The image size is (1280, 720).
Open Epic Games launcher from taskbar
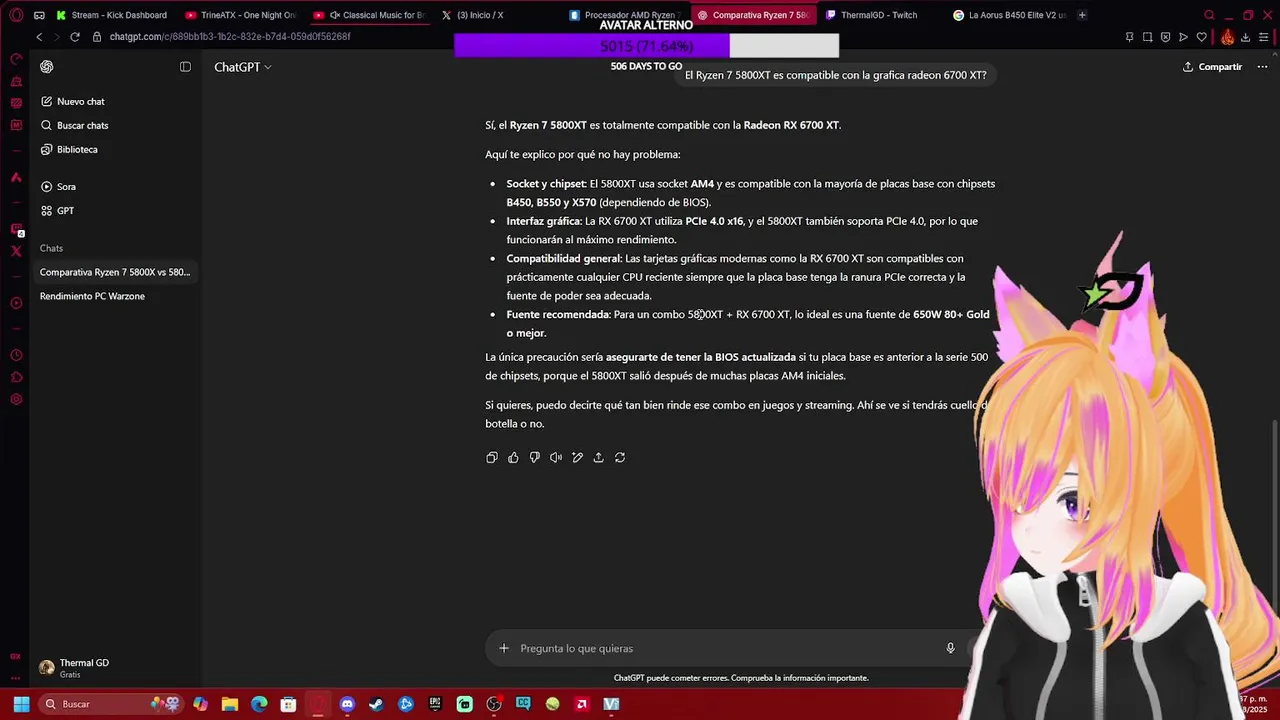point(435,704)
